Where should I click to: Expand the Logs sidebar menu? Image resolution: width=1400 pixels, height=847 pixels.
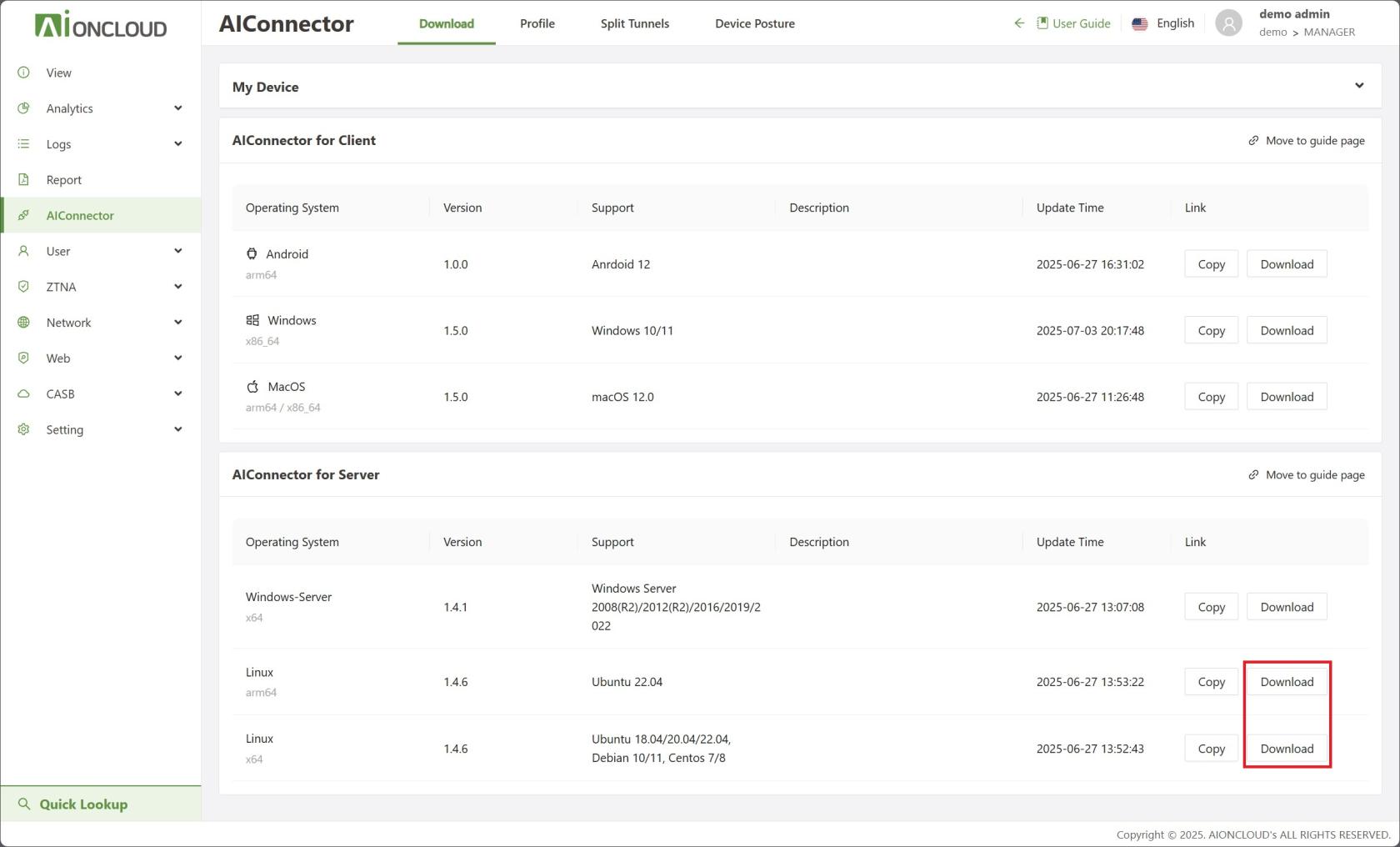[177, 144]
